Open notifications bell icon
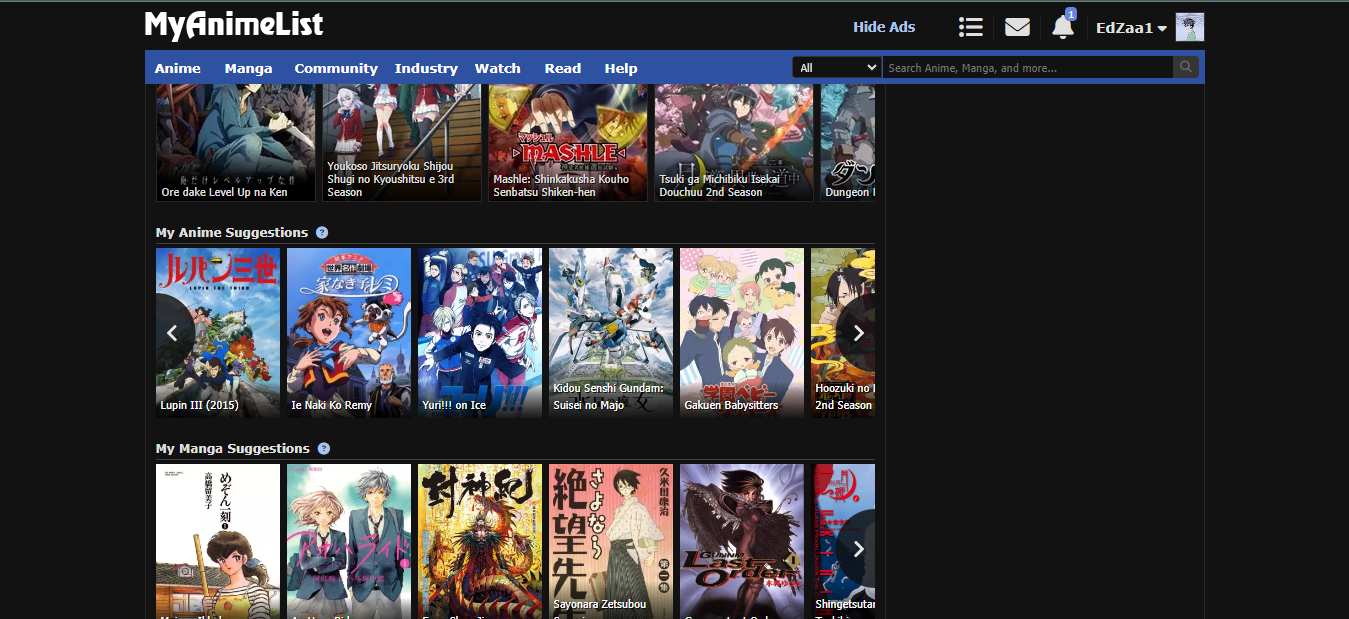 pos(1062,27)
